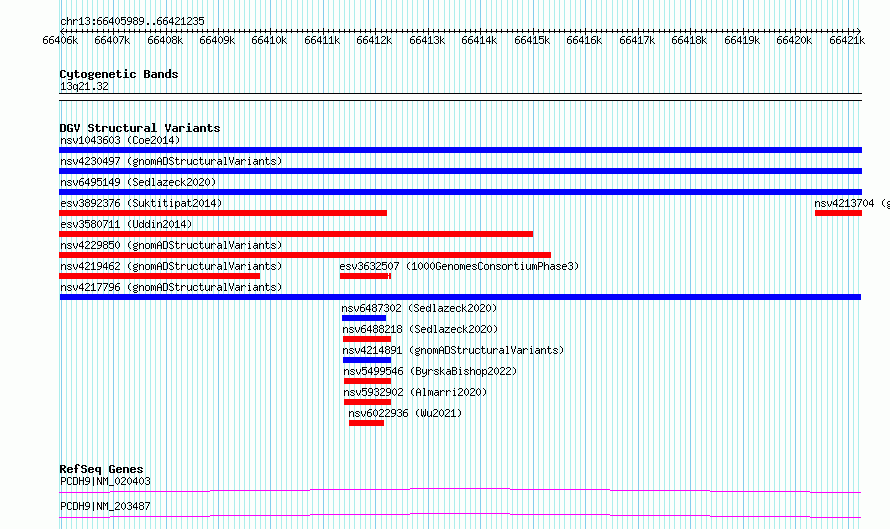Viewport: 890px width, 529px height.
Task: Select the nsv5499546 (ByrskaBishop2022) red bar
Action: (x=367, y=381)
